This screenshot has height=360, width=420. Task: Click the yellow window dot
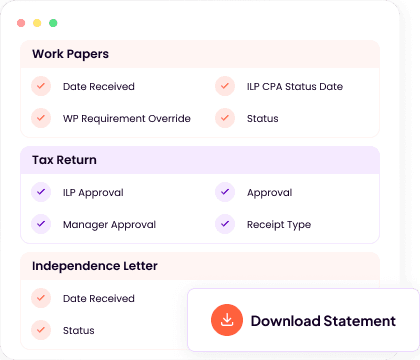coord(37,23)
